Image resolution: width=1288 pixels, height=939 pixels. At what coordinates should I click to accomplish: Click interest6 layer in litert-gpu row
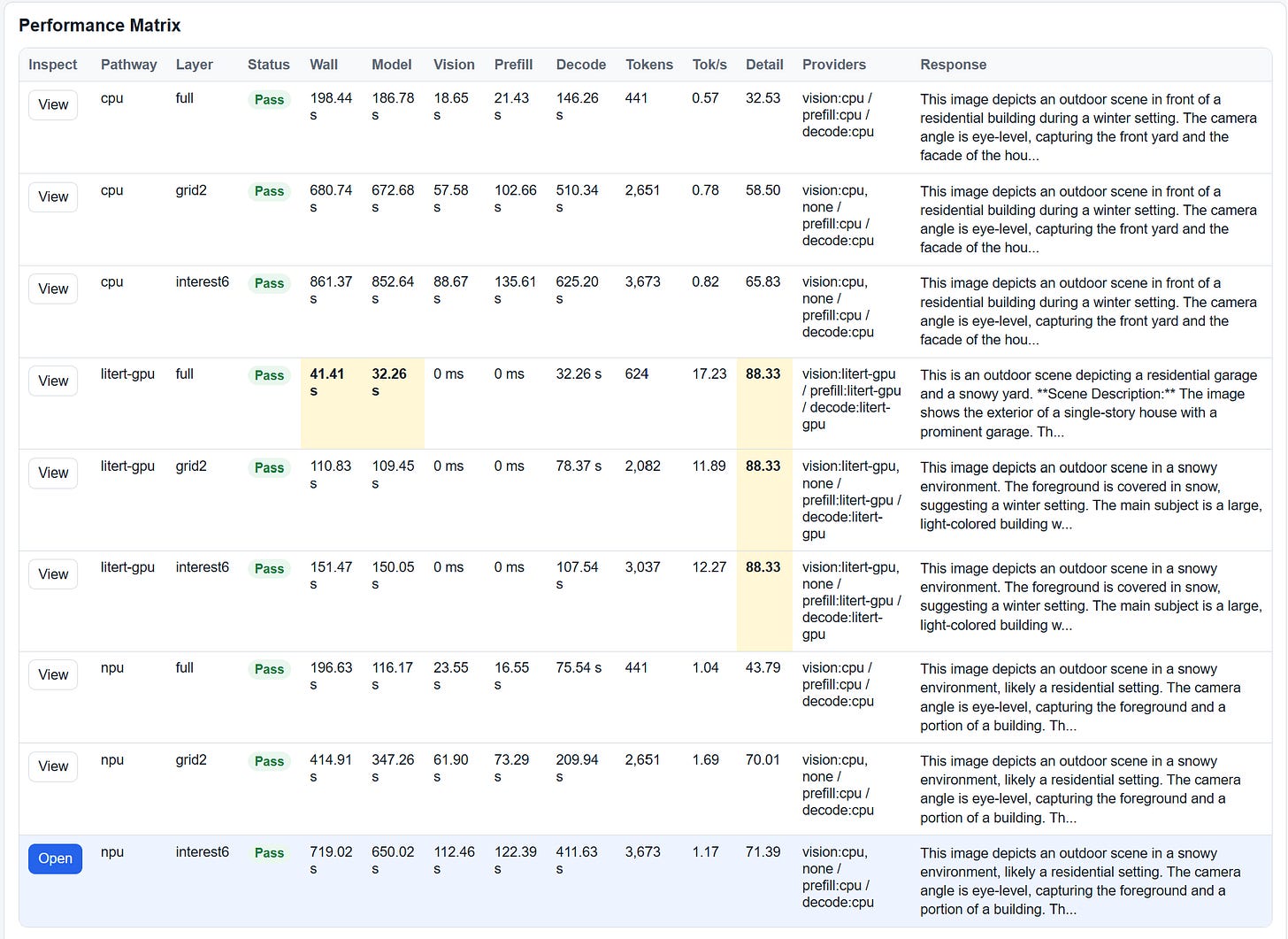coord(202,567)
